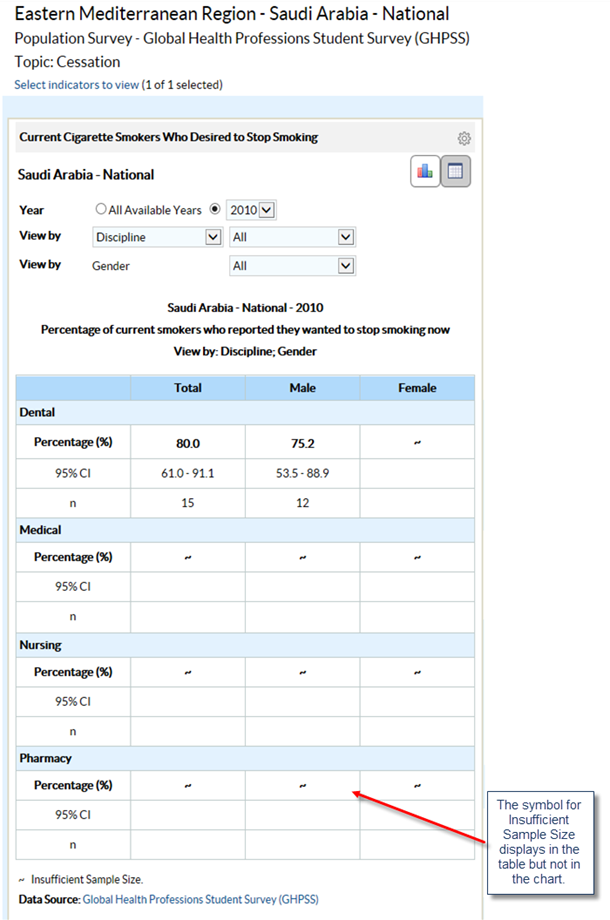
Task: Select All Available Years radio button
Action: 100,210
